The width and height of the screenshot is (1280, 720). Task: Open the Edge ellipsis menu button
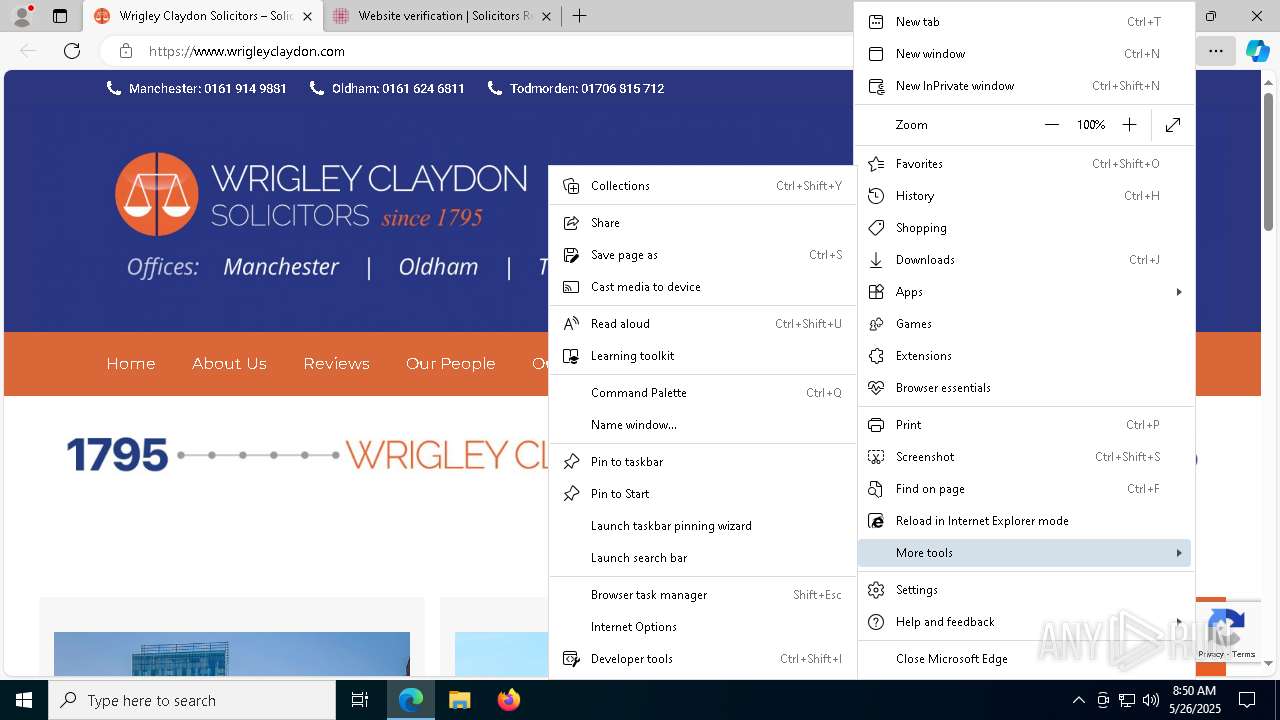[x=1215, y=51]
